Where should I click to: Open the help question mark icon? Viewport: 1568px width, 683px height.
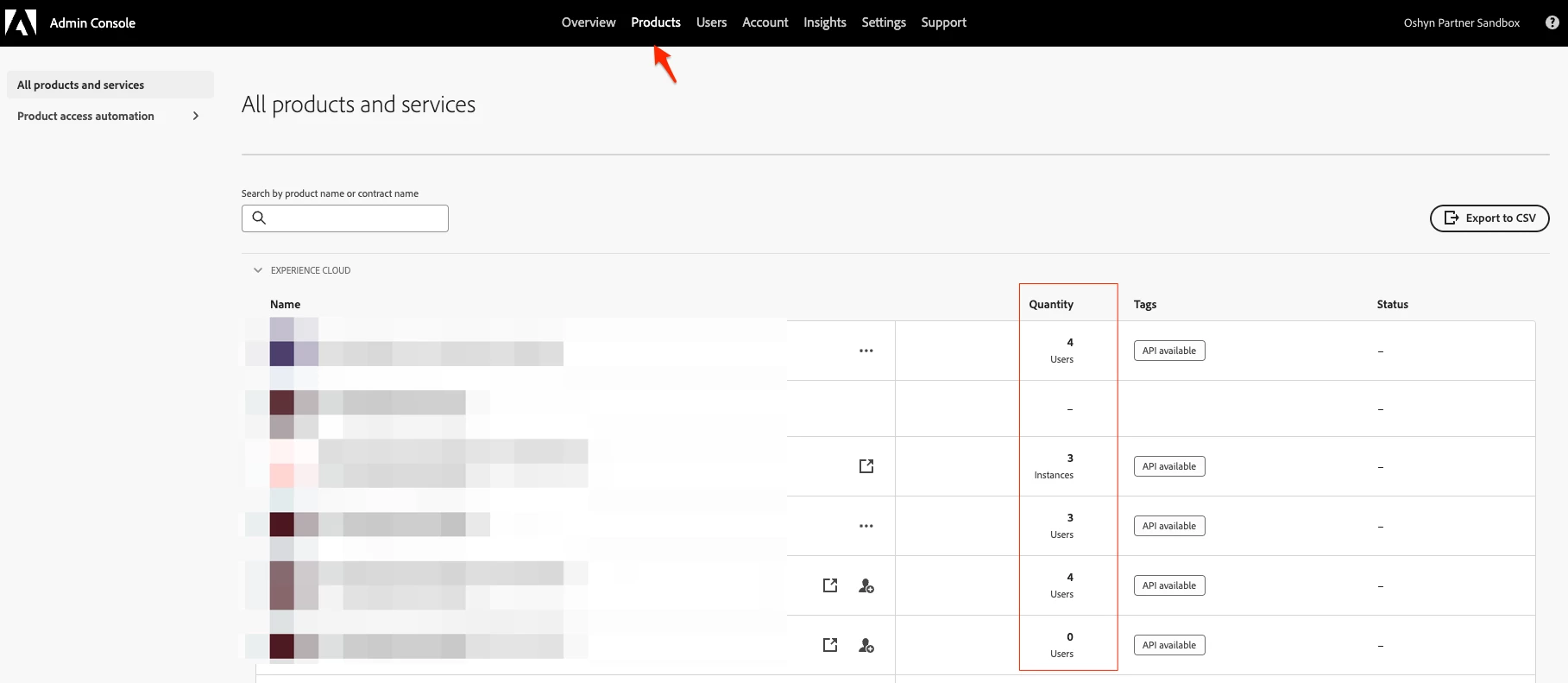1552,22
